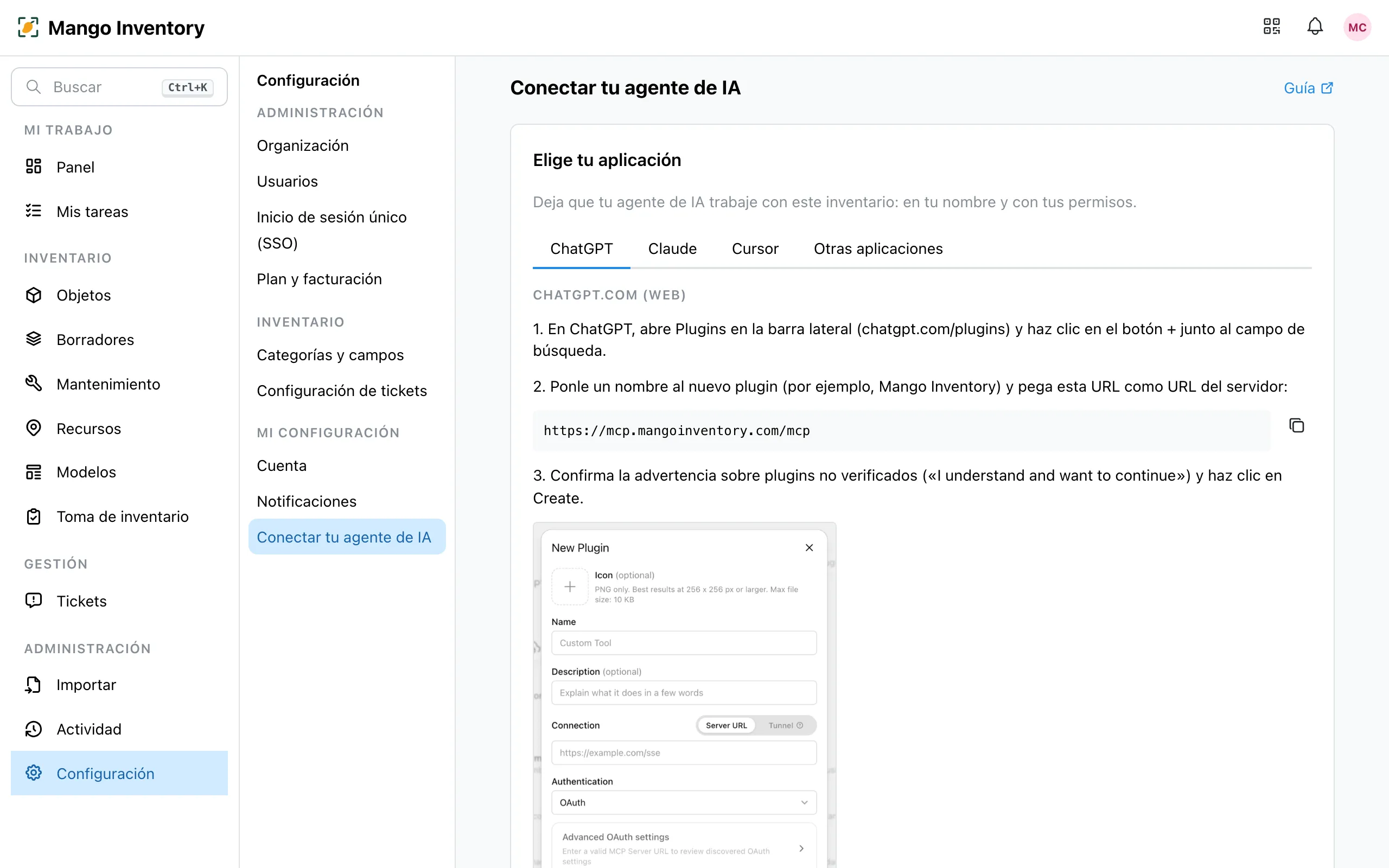Open Toma de inventario
The height and width of the screenshot is (868, 1389).
pos(119,516)
